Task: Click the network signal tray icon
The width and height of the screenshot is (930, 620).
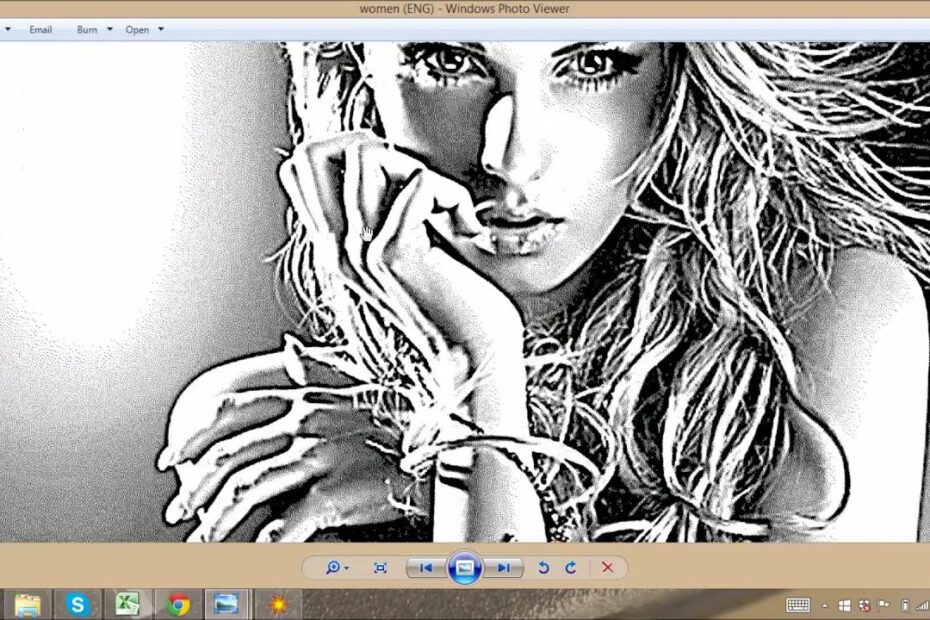Action: (x=923, y=606)
